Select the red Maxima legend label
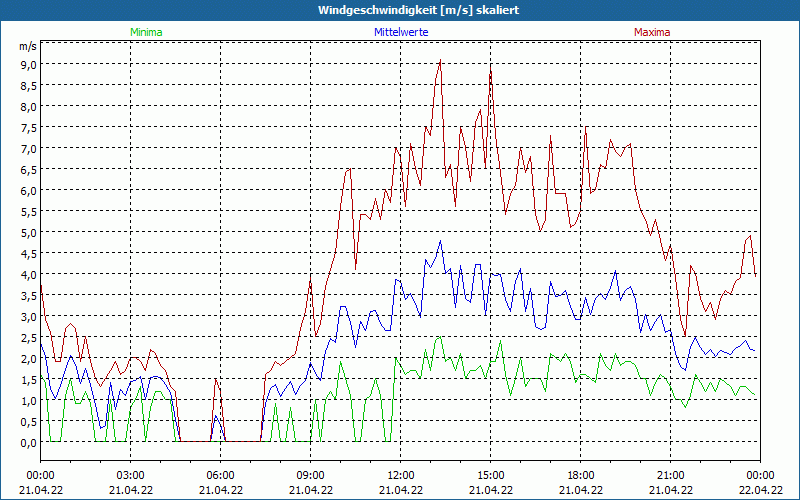 (652, 32)
